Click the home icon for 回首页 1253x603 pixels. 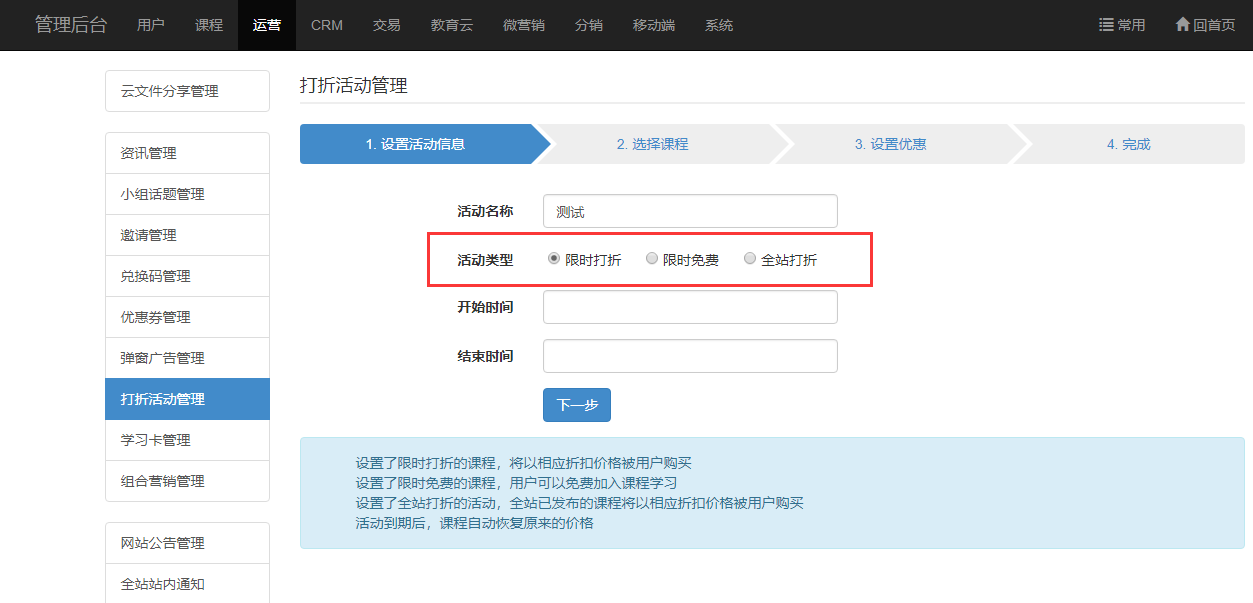coord(1182,25)
